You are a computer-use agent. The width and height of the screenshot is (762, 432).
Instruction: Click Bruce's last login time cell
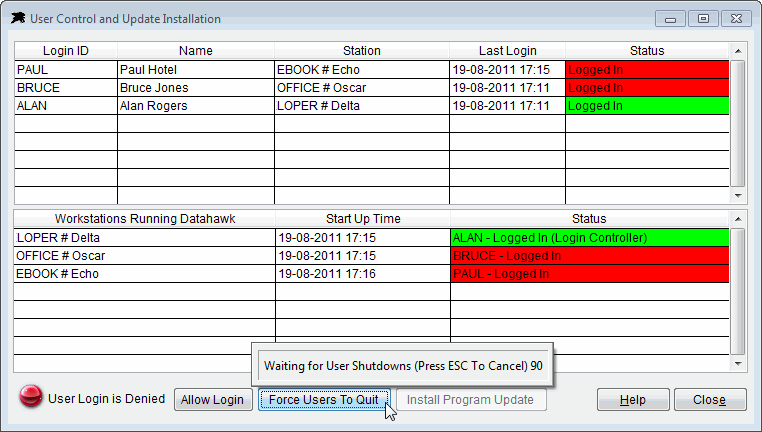507,87
